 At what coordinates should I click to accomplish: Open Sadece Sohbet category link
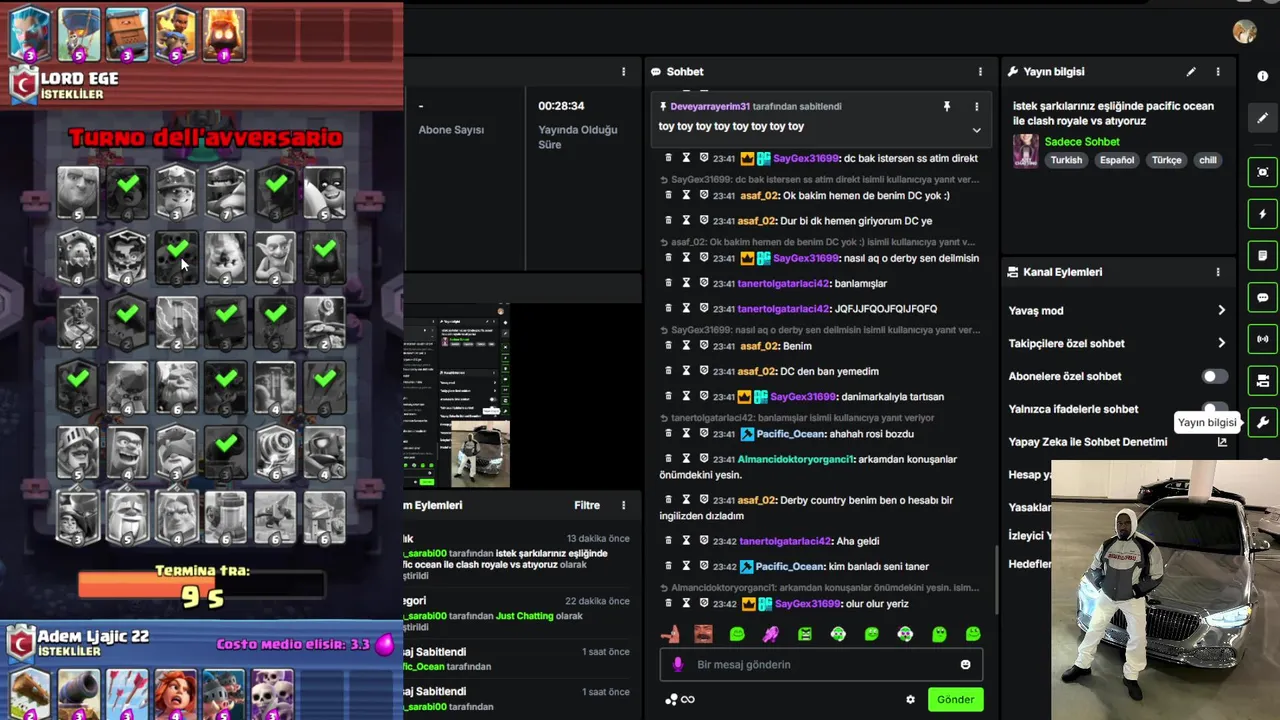1082,142
